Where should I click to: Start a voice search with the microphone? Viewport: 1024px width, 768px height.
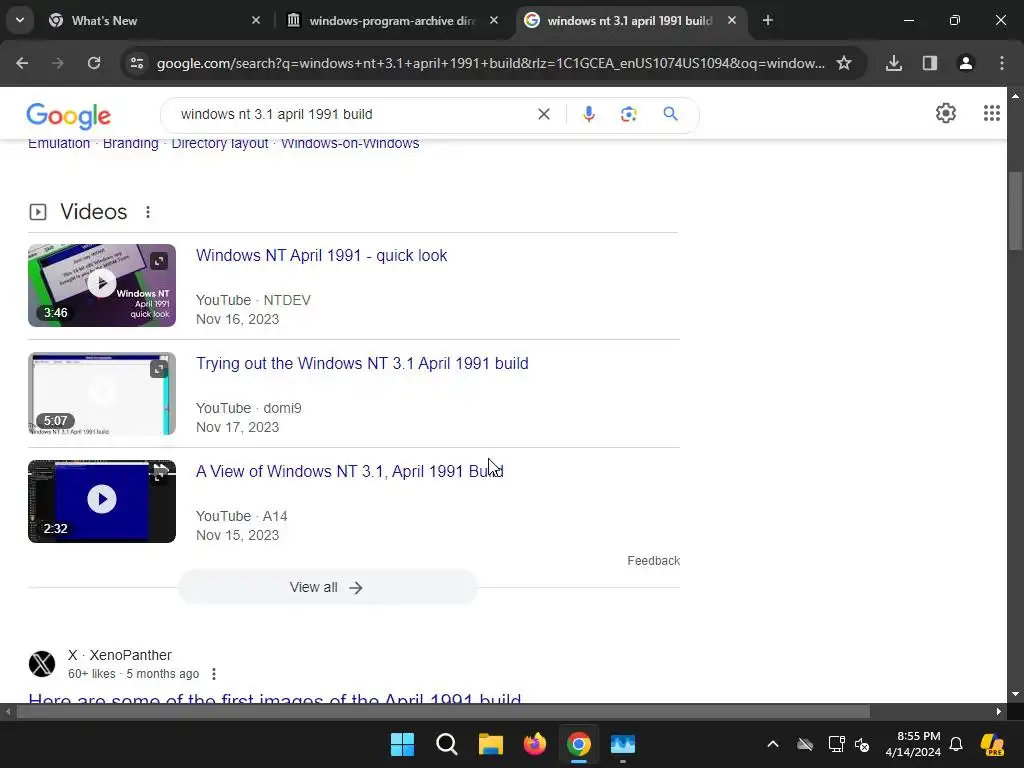click(x=588, y=114)
